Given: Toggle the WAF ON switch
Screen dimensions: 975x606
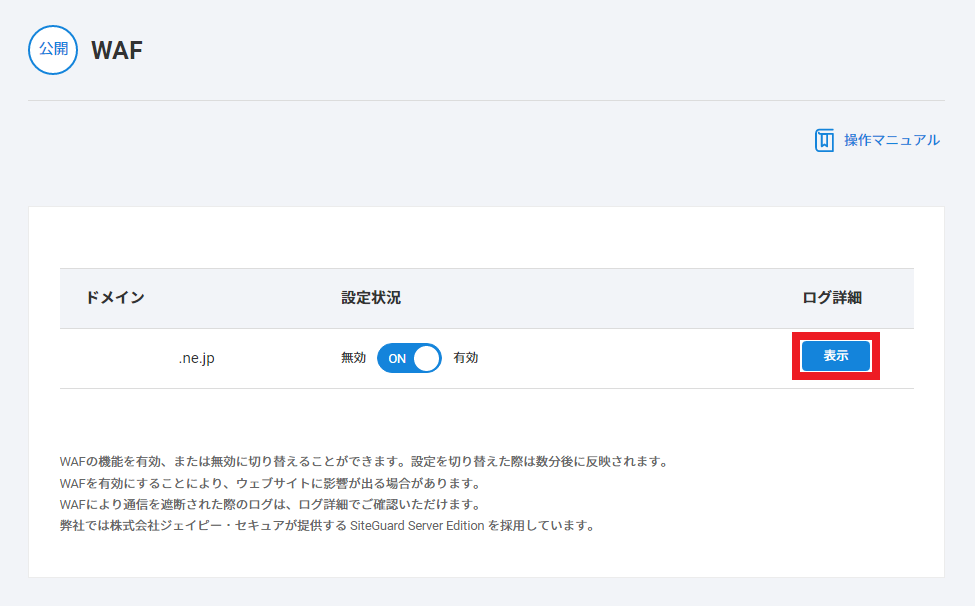Looking at the screenshot, I should [x=409, y=358].
